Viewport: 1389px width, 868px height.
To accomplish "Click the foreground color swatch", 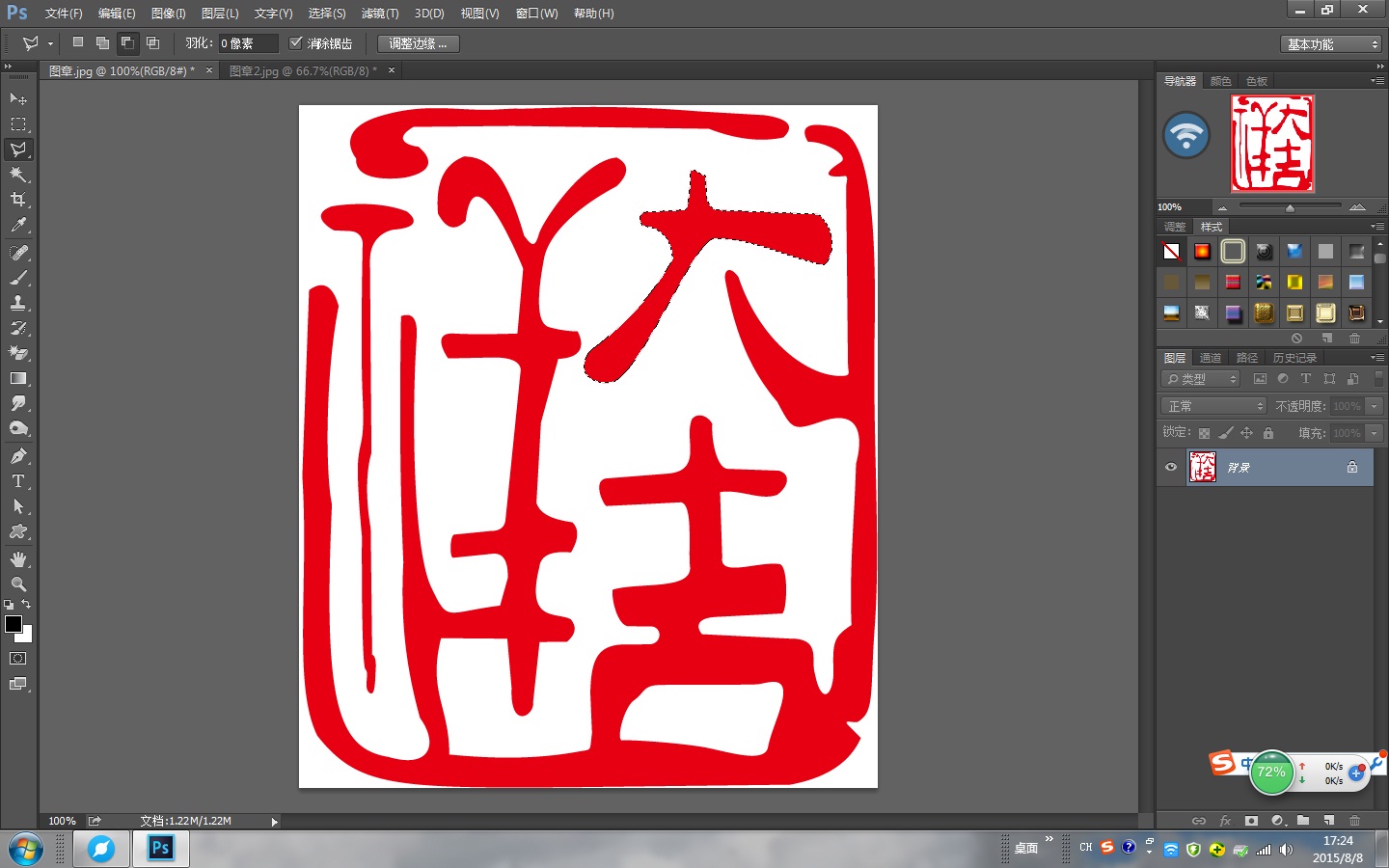I will (14, 624).
